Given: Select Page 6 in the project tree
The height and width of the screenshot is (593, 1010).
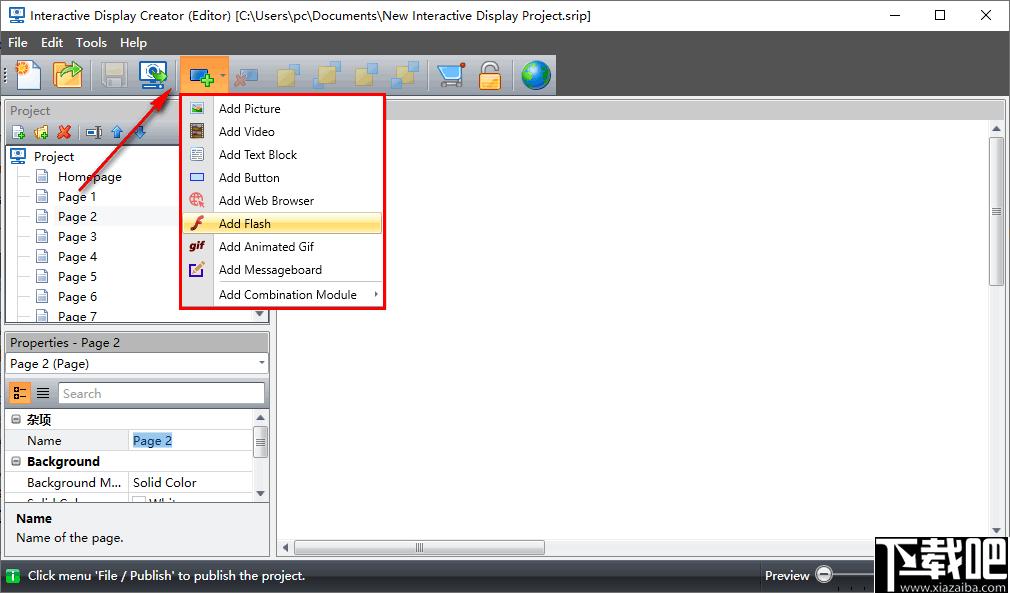Looking at the screenshot, I should [x=77, y=297].
